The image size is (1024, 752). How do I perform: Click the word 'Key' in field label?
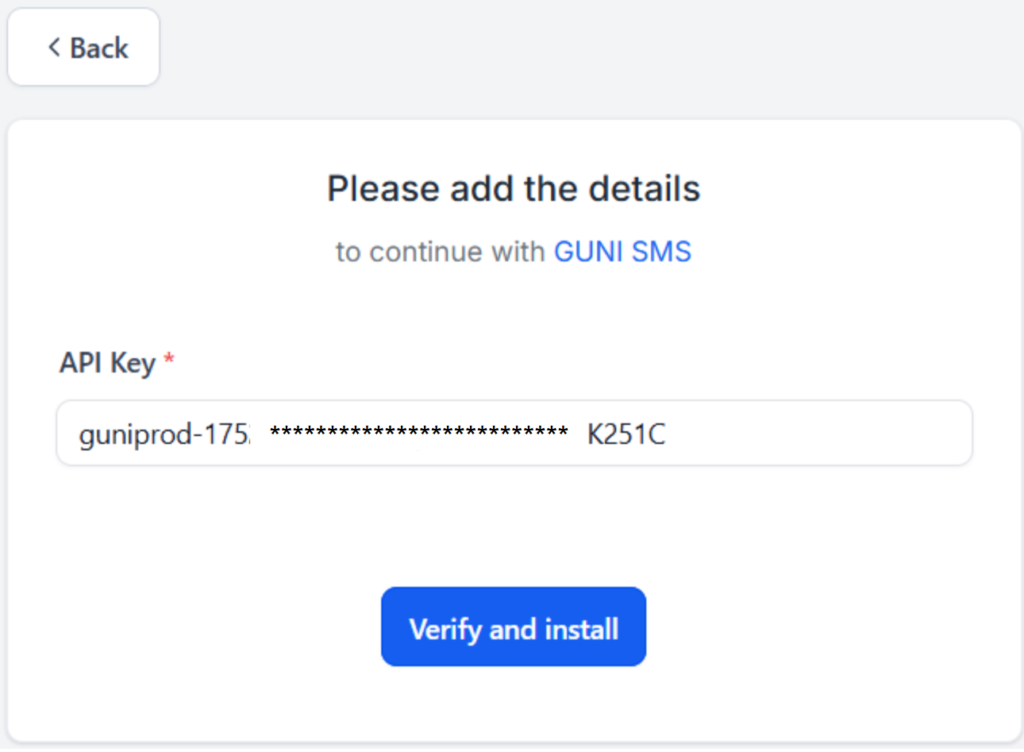point(133,364)
